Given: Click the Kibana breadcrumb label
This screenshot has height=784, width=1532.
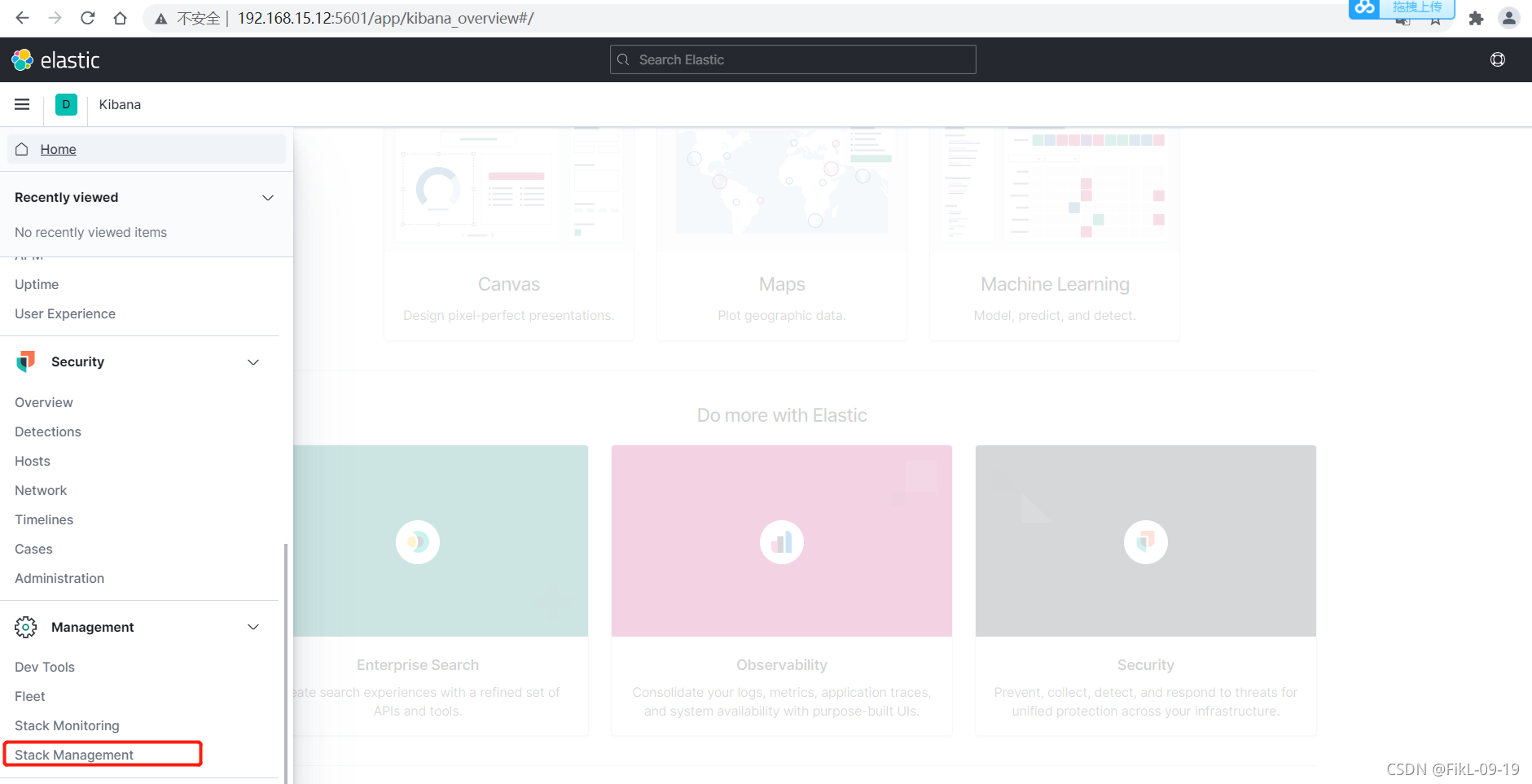Looking at the screenshot, I should point(120,104).
